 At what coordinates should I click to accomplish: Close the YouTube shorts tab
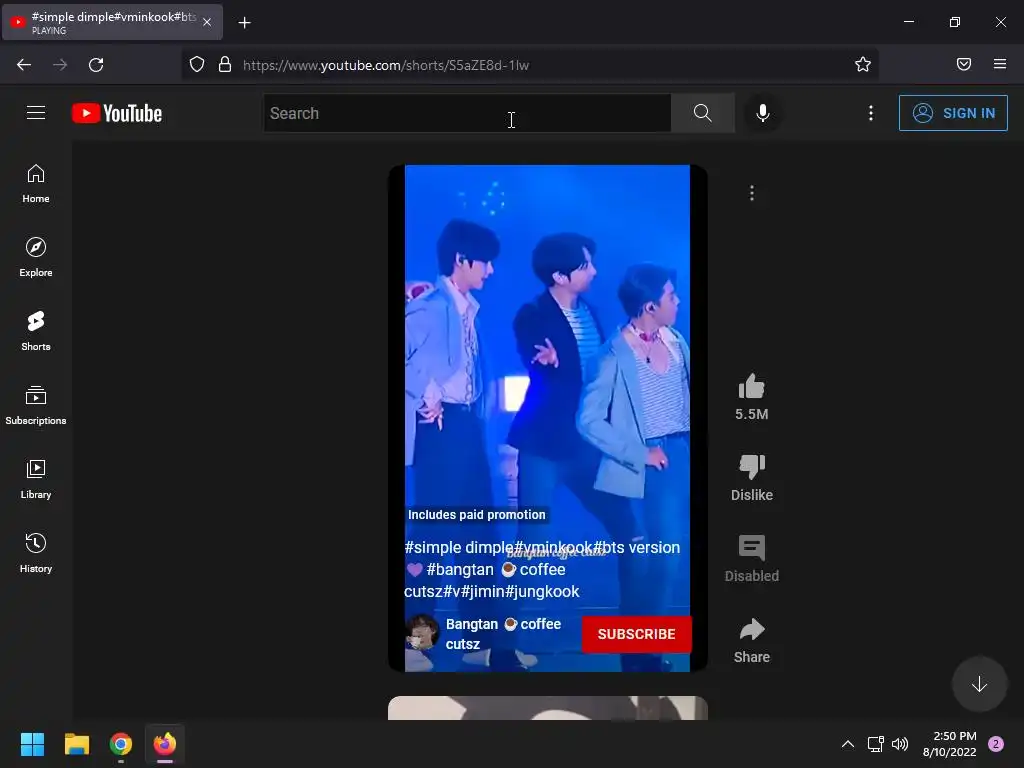(207, 22)
